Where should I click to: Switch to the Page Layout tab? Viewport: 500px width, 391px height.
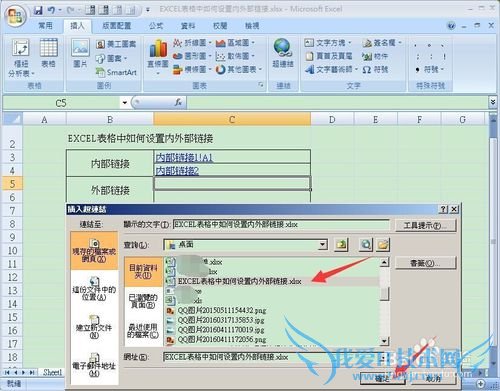click(117, 26)
